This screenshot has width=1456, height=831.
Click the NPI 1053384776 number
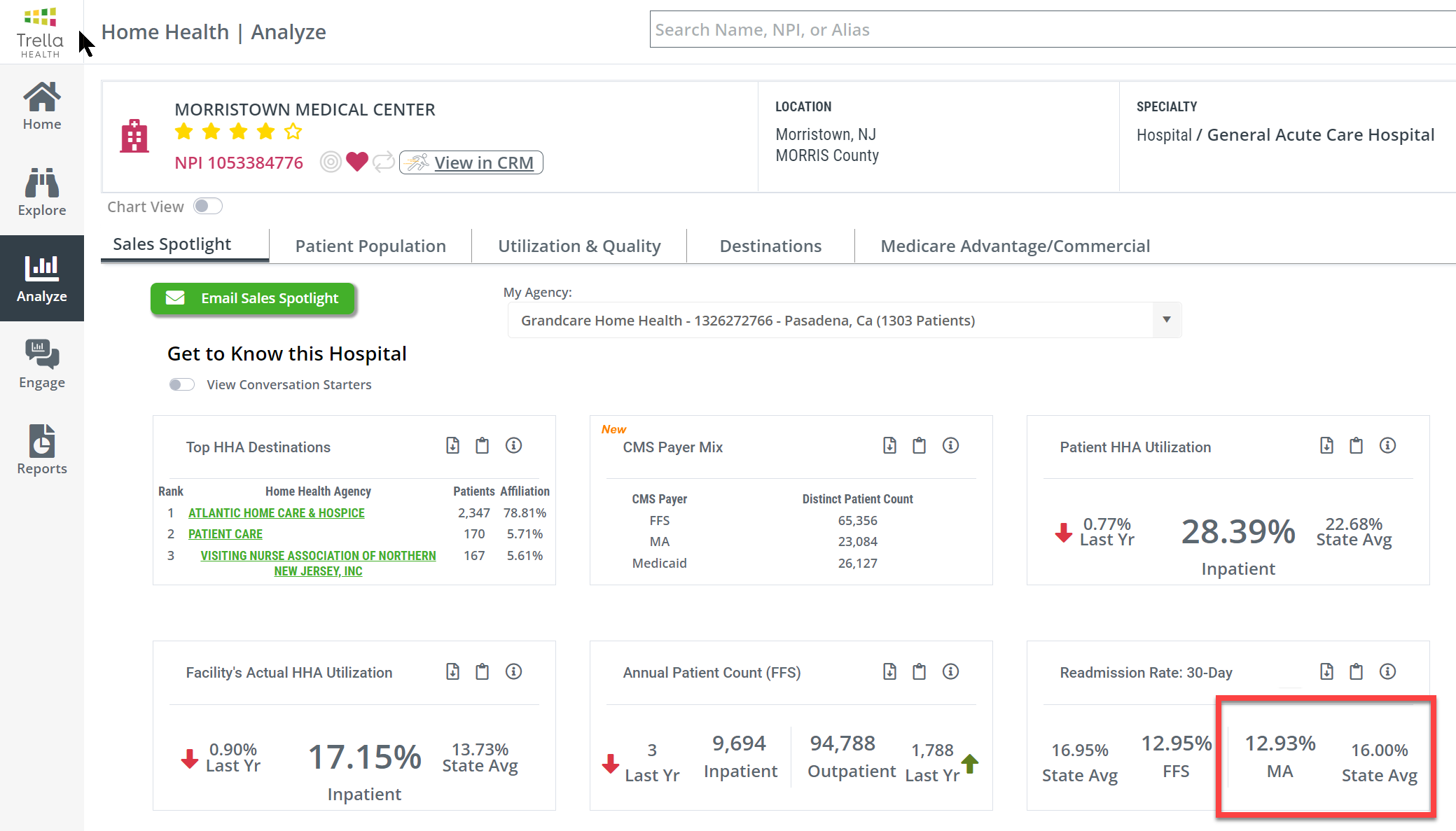[239, 163]
